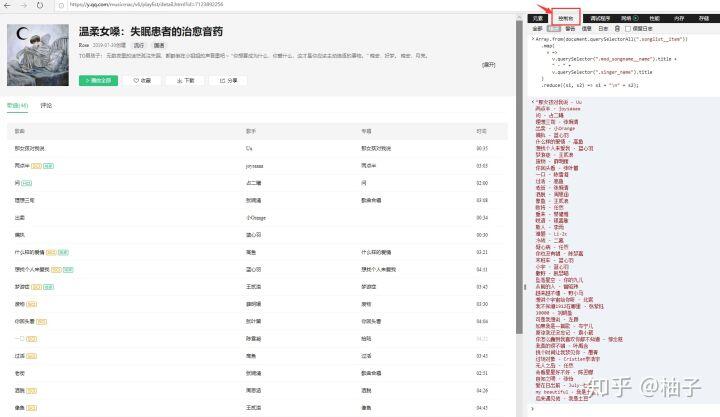Select the duration 02:51 cell
This screenshot has width=720, height=417.
(x=482, y=373)
